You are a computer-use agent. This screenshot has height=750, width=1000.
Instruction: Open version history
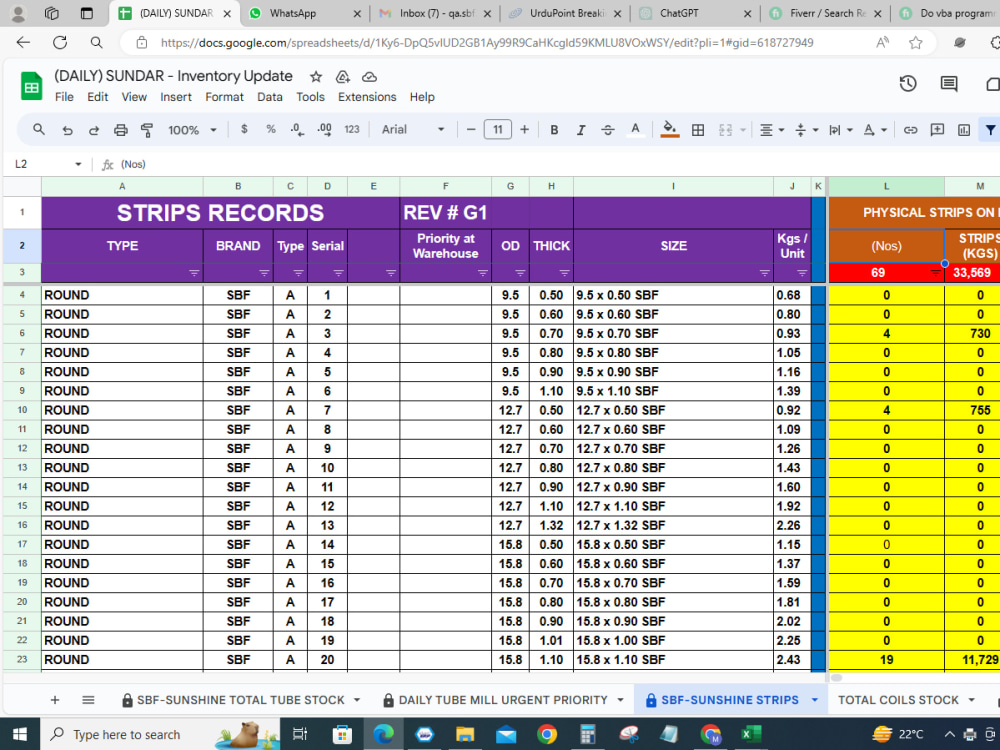(x=908, y=84)
